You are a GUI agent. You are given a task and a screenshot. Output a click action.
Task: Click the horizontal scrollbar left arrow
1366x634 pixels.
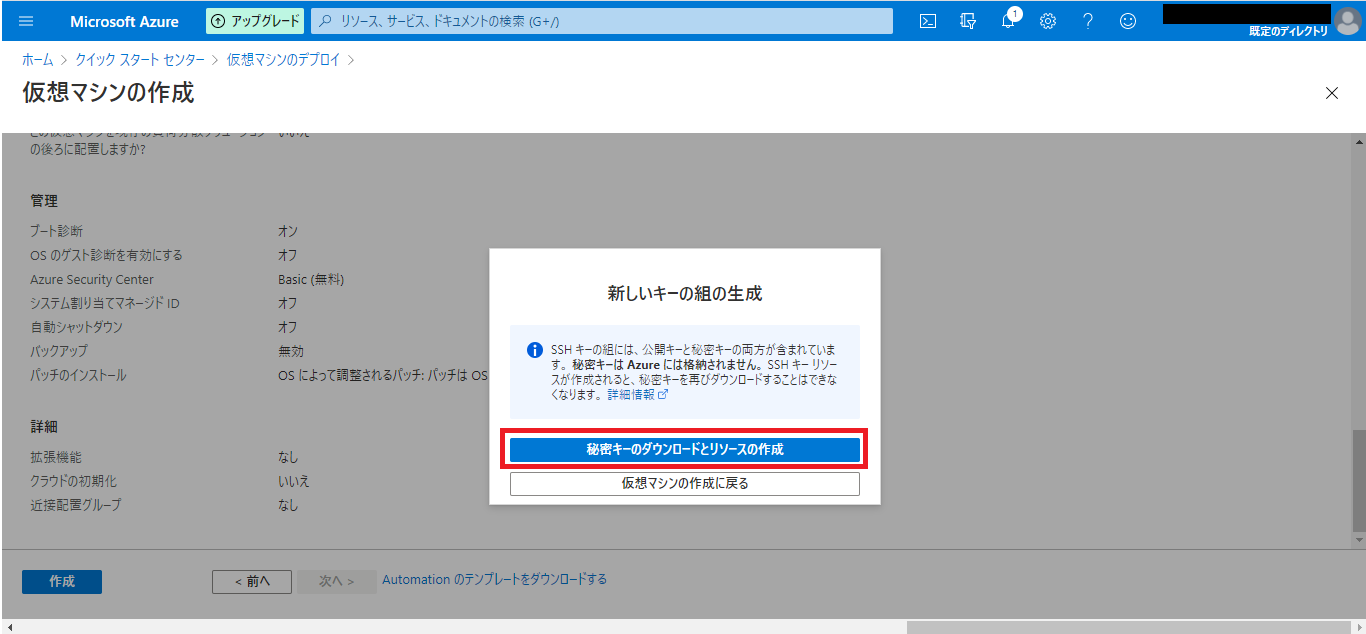coord(8,627)
